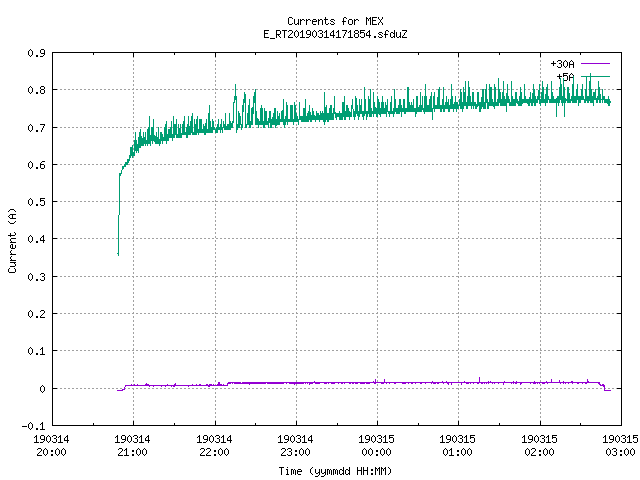Click the 190314 23:00 time tick label

tap(295, 446)
